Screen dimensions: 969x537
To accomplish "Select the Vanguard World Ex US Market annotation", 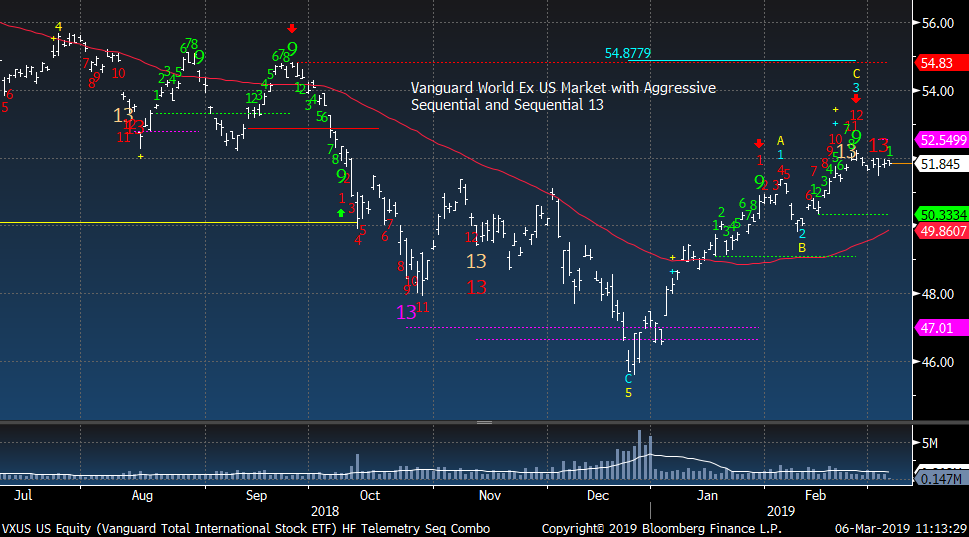I will 563,96.
